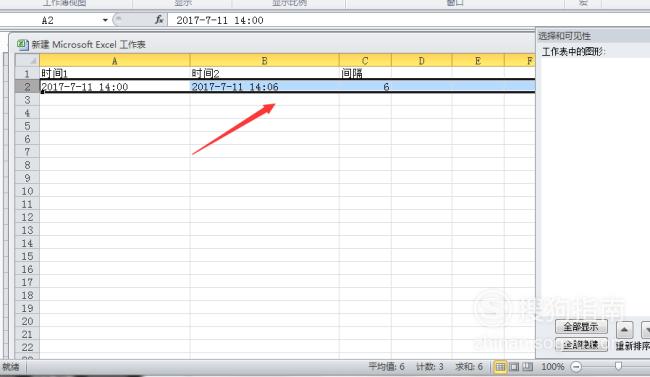Image resolution: width=650 pixels, height=377 pixels.
Task: Click the zoom slider handle
Action: point(618,366)
